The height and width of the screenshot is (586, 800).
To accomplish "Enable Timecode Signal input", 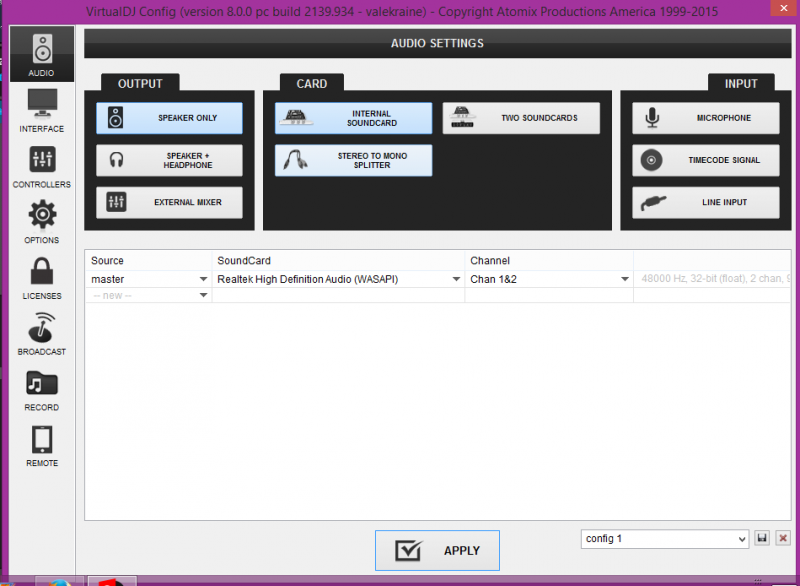I will pyautogui.click(x=706, y=160).
